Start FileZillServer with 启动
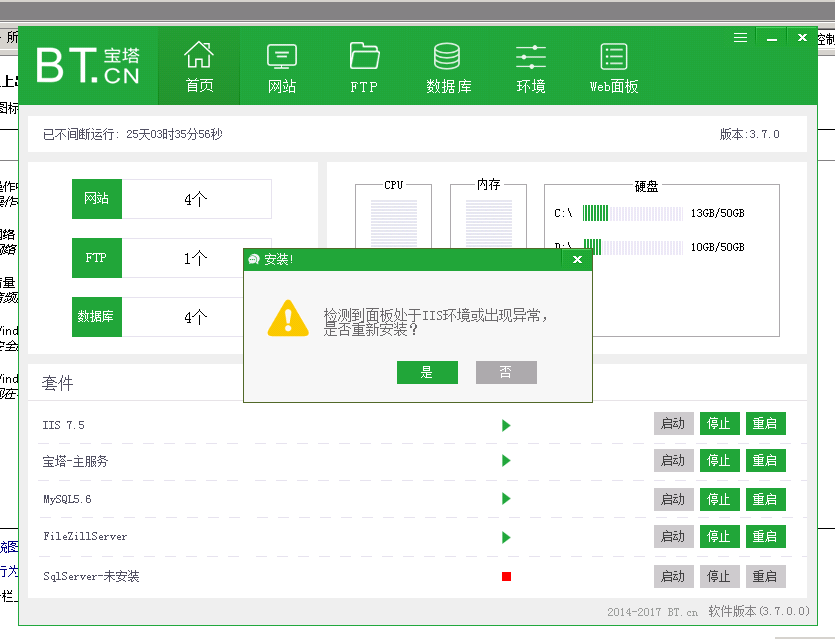The image size is (835, 639). coord(674,537)
